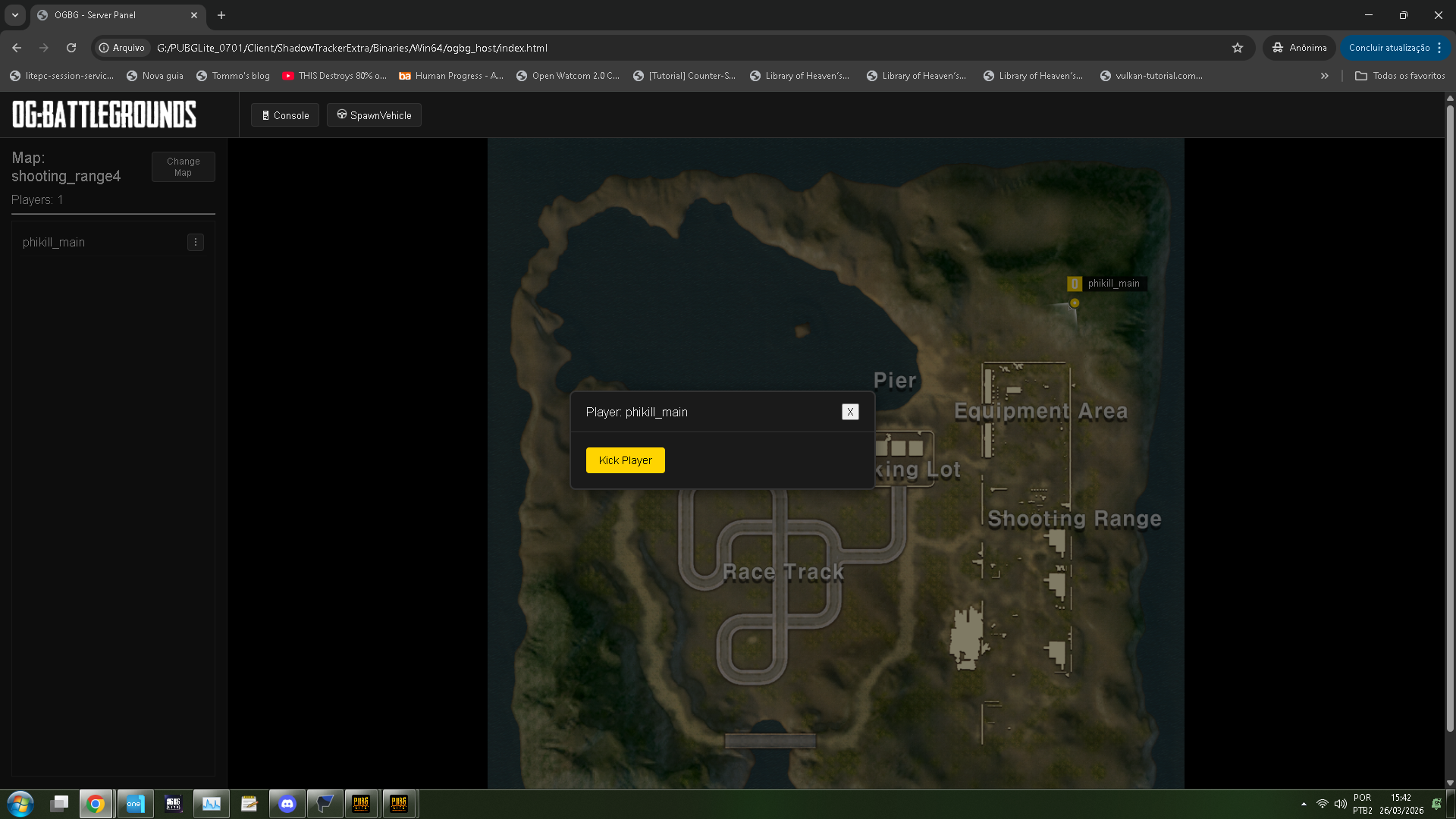1456x819 pixels.
Task: Open the SpawnVehicle panel
Action: (374, 115)
